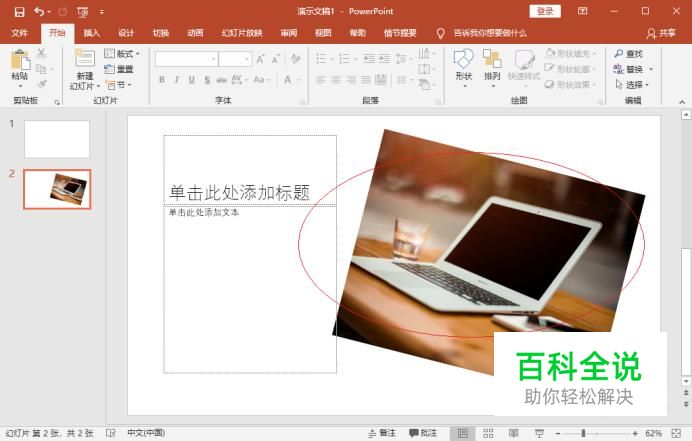Copy the selection with the copy icon

(41, 69)
